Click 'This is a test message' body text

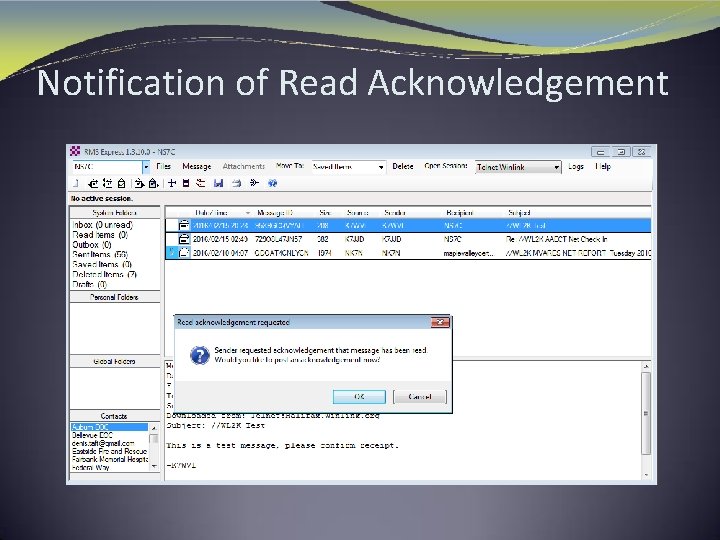tap(282, 445)
